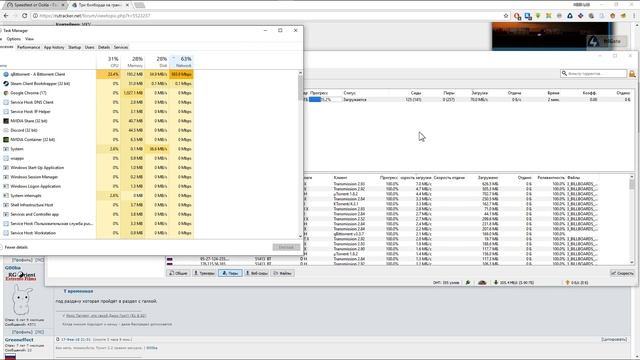
Task: Open Chrome three-dot menu
Action: click(x=634, y=16)
